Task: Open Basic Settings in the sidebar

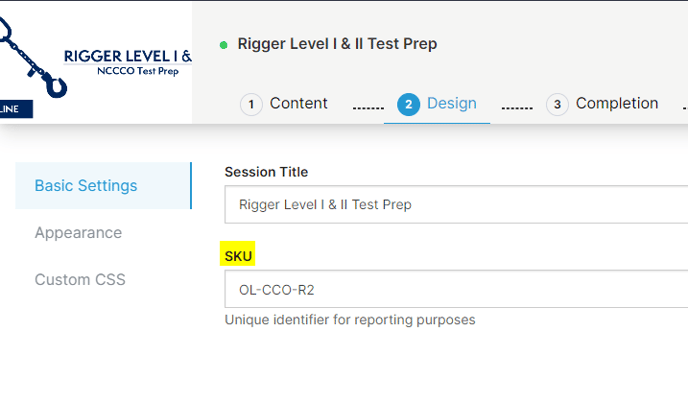Action: point(86,185)
